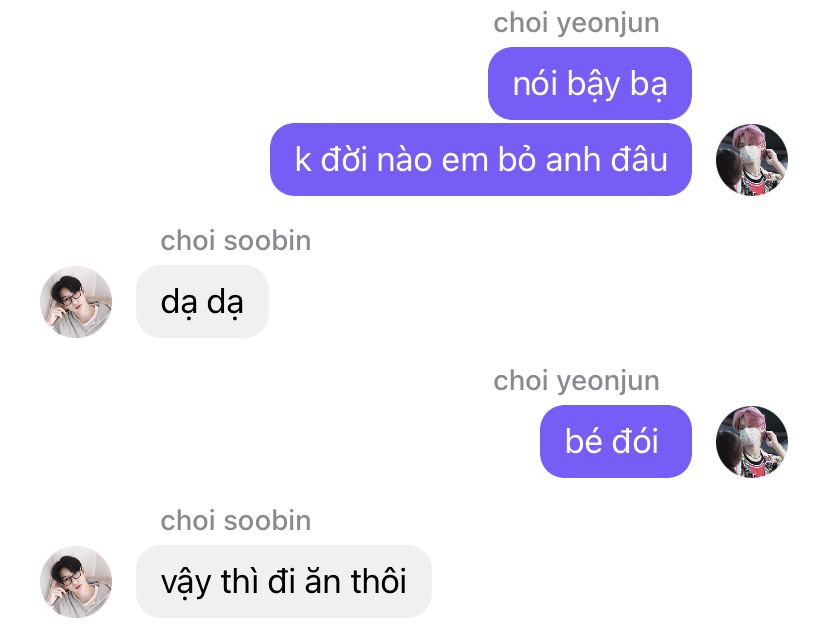
Task: Click 'choi soobin' name above 'vậy thì đi ăn thôi'
Action: click(236, 520)
